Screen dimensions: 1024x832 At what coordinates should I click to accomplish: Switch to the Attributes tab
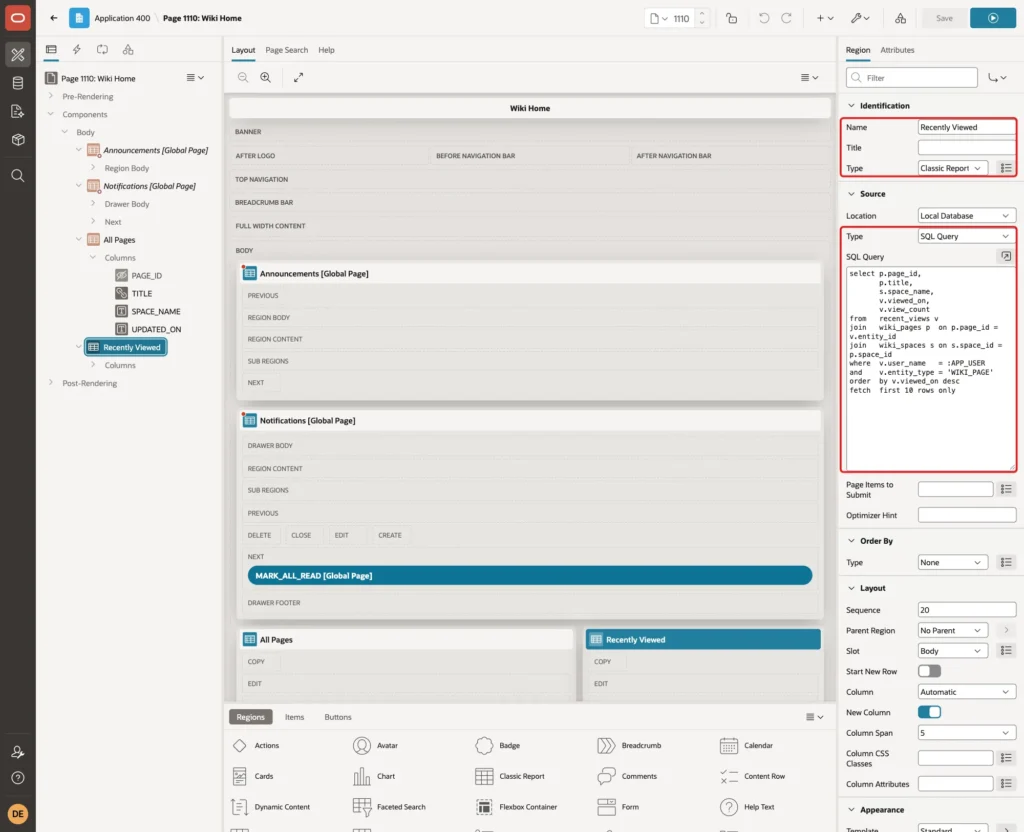coord(897,50)
